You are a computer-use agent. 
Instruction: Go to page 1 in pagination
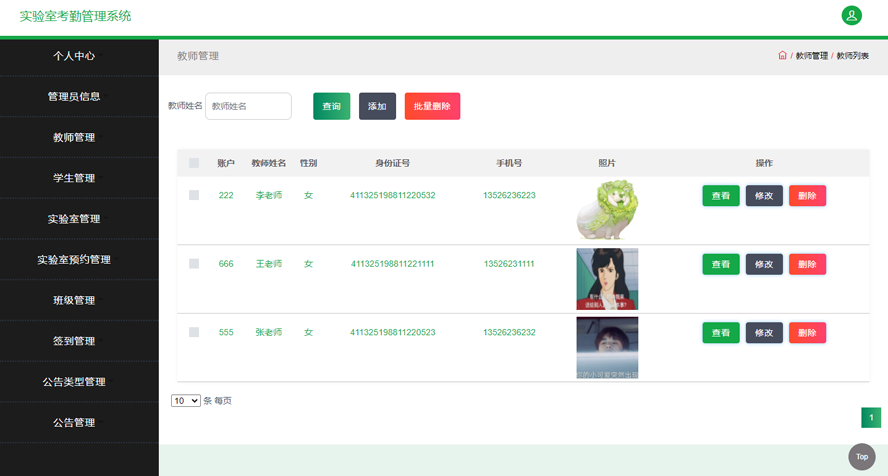pyautogui.click(x=871, y=418)
